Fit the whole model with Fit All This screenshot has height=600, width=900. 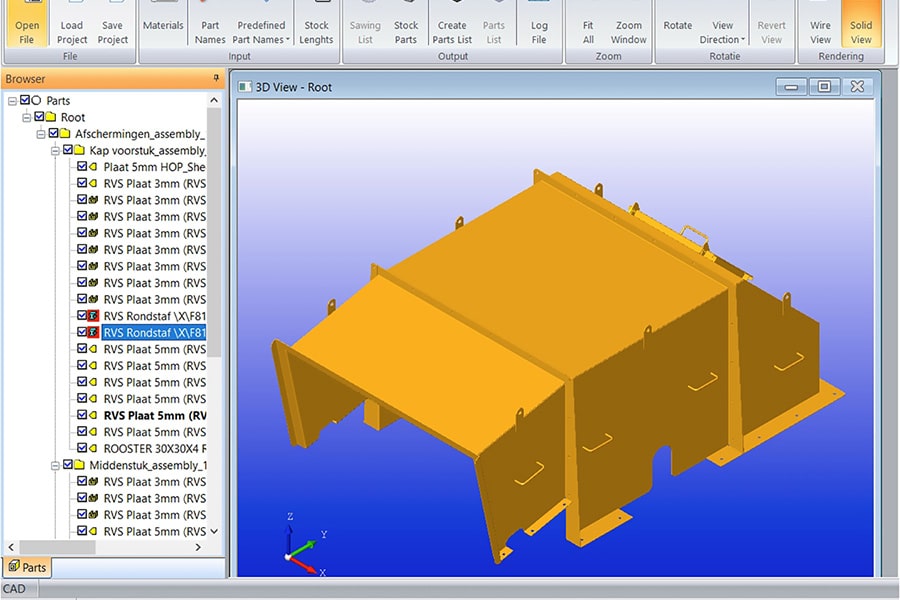[588, 23]
